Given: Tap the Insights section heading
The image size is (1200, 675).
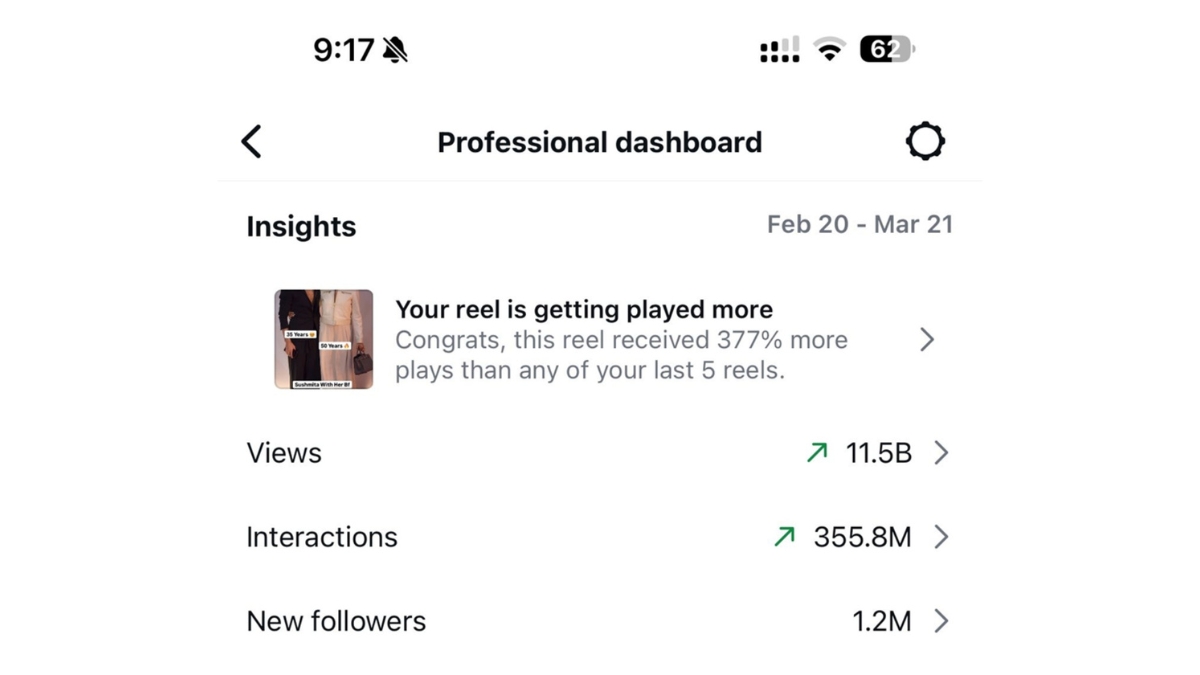Looking at the screenshot, I should (301, 226).
